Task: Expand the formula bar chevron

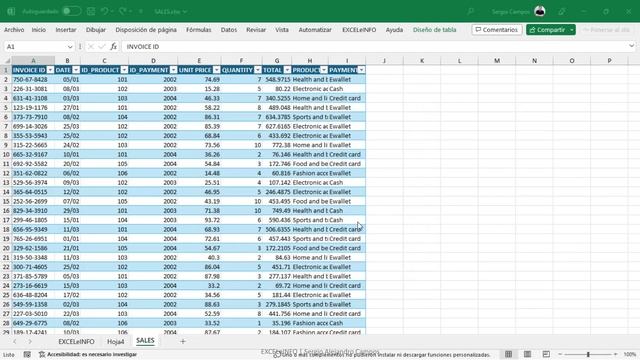Action: (x=632, y=46)
